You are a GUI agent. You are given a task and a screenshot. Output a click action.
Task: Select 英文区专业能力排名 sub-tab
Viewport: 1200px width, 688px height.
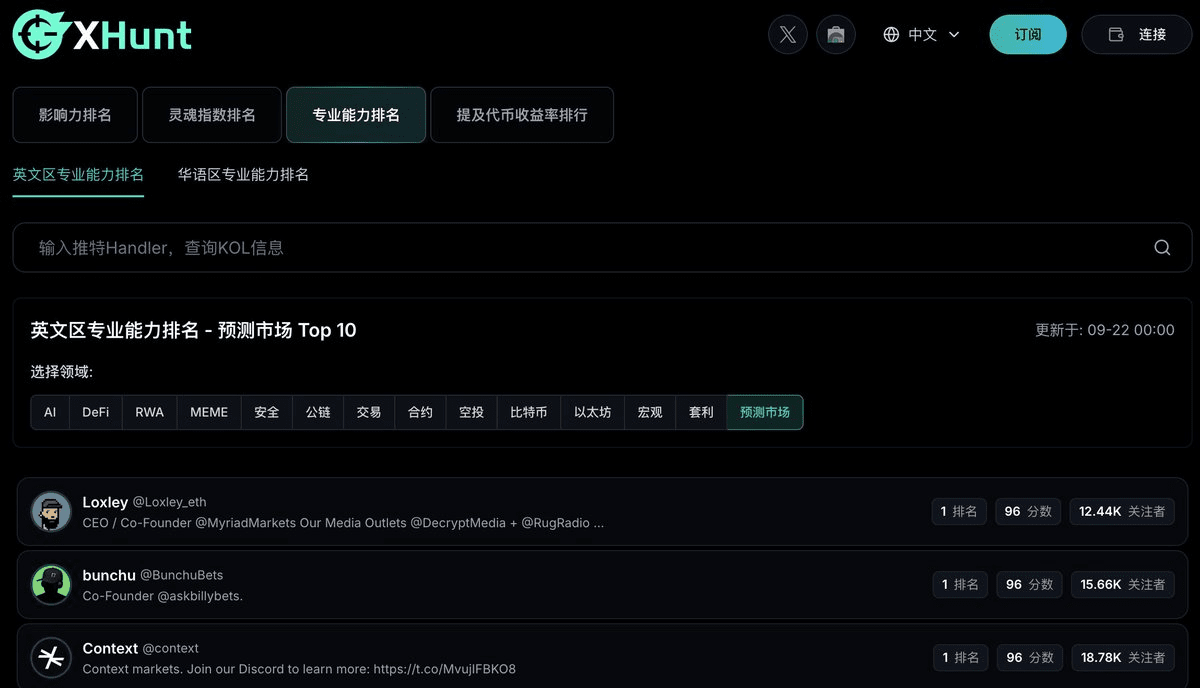click(78, 175)
